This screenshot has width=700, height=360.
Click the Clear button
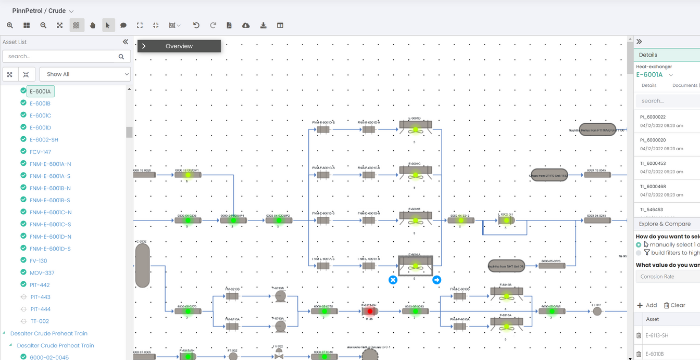(674, 306)
